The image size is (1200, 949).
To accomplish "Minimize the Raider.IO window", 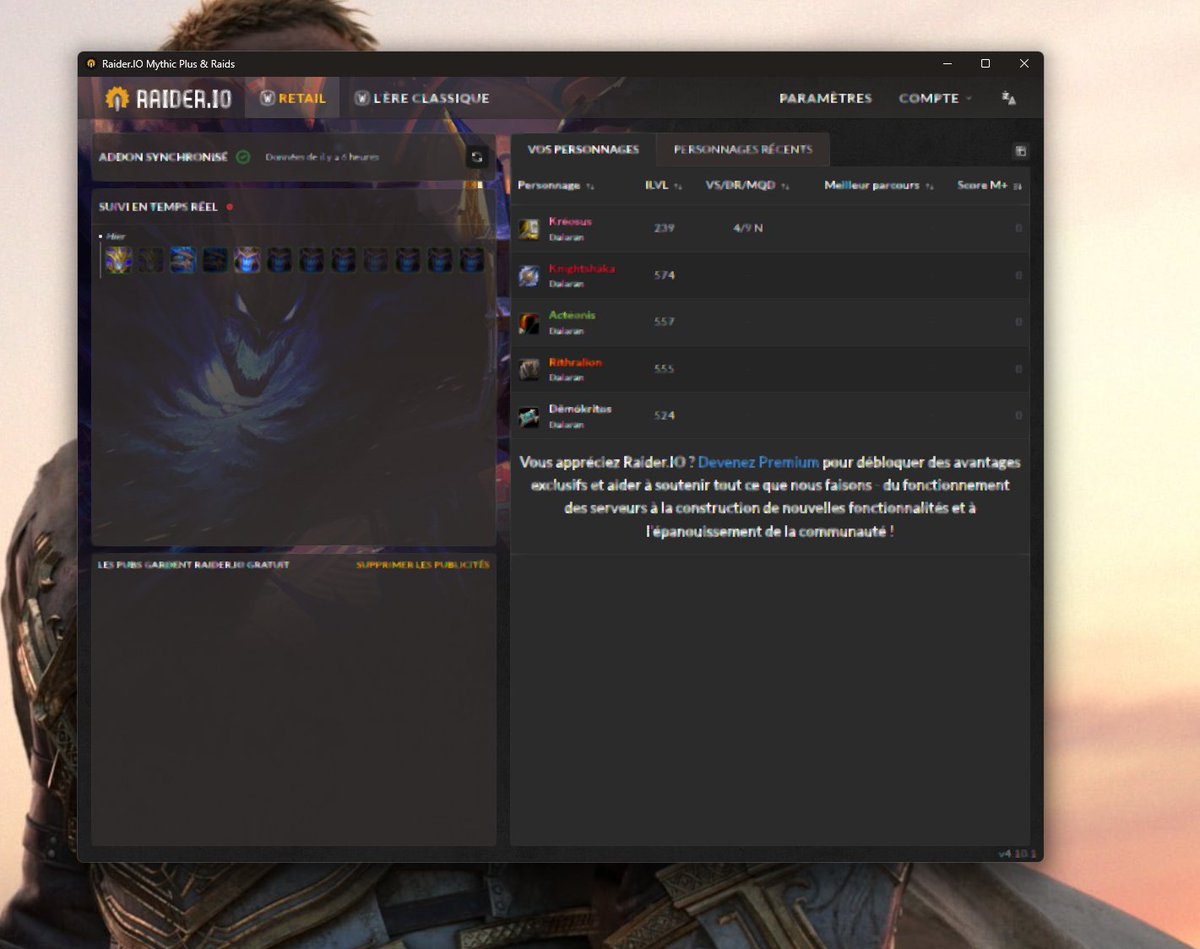I will pyautogui.click(x=947, y=64).
